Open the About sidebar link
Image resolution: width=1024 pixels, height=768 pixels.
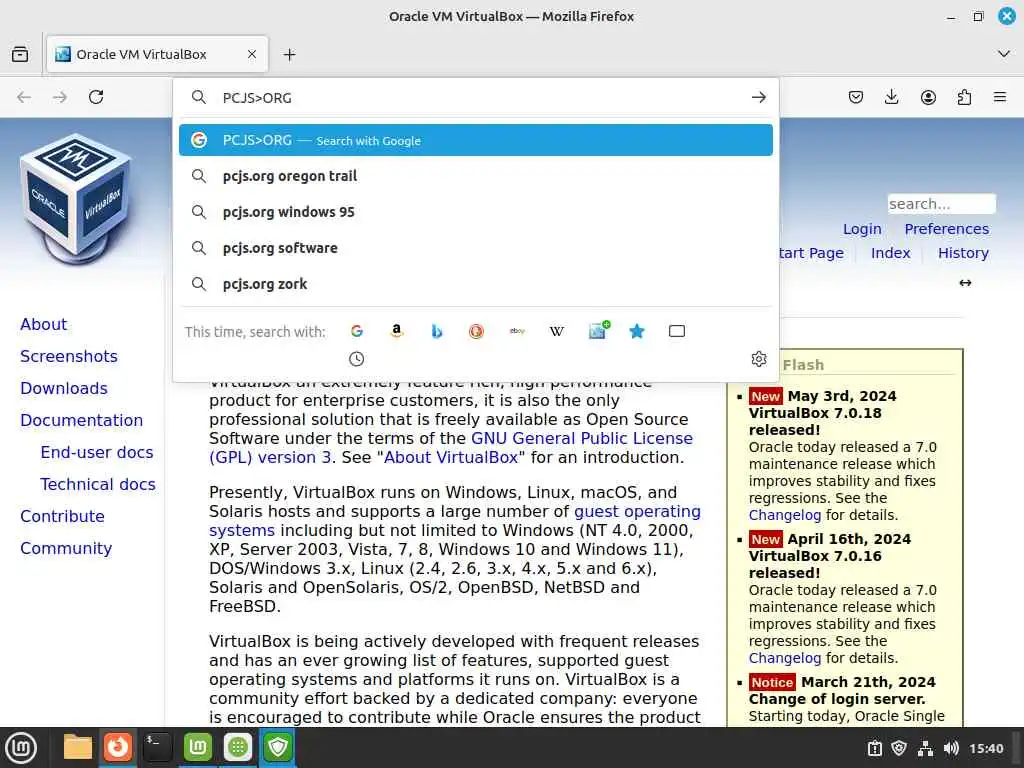click(43, 324)
